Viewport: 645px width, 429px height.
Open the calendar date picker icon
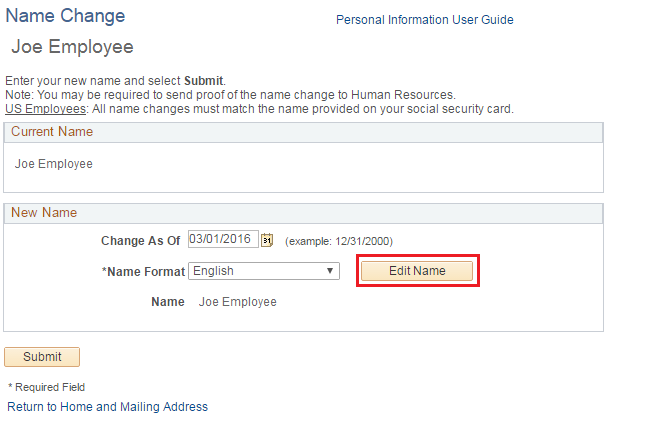pos(267,240)
